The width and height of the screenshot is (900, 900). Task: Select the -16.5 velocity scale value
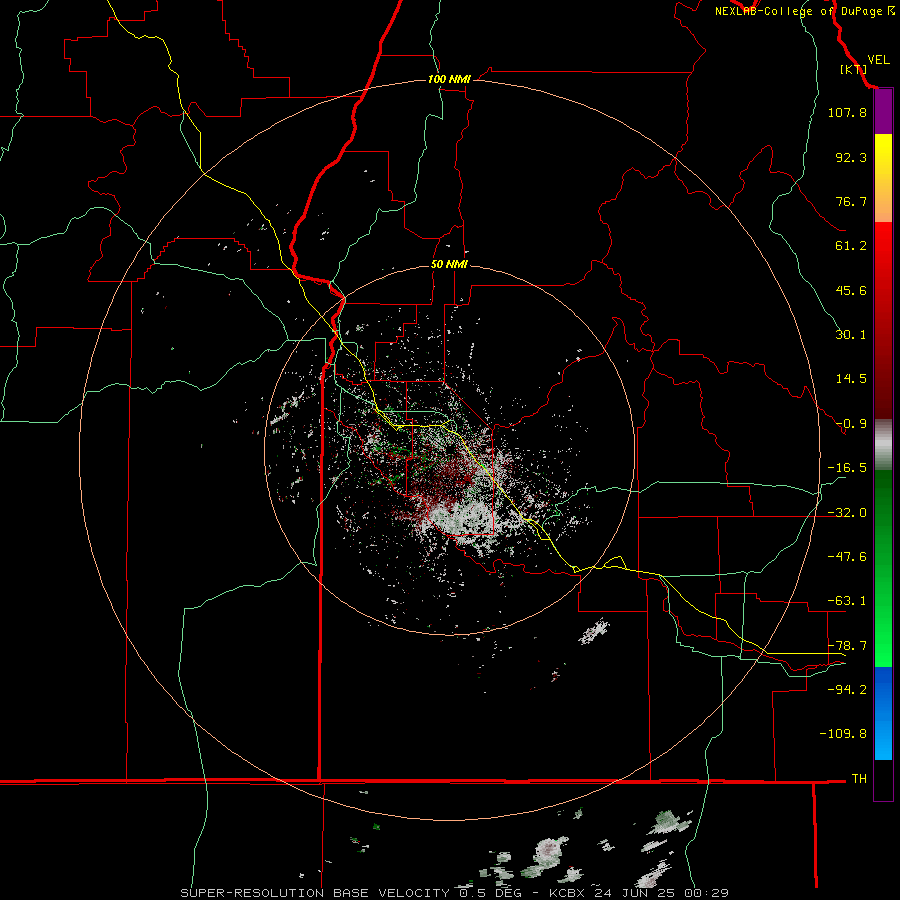847,468
